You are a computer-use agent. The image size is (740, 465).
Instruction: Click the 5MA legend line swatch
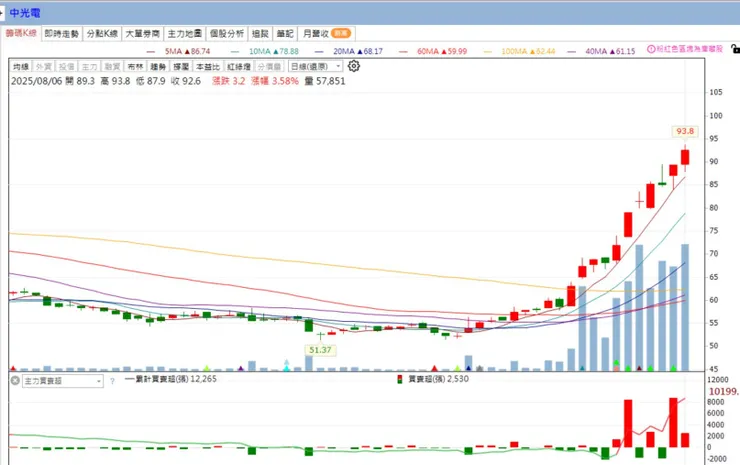point(151,51)
